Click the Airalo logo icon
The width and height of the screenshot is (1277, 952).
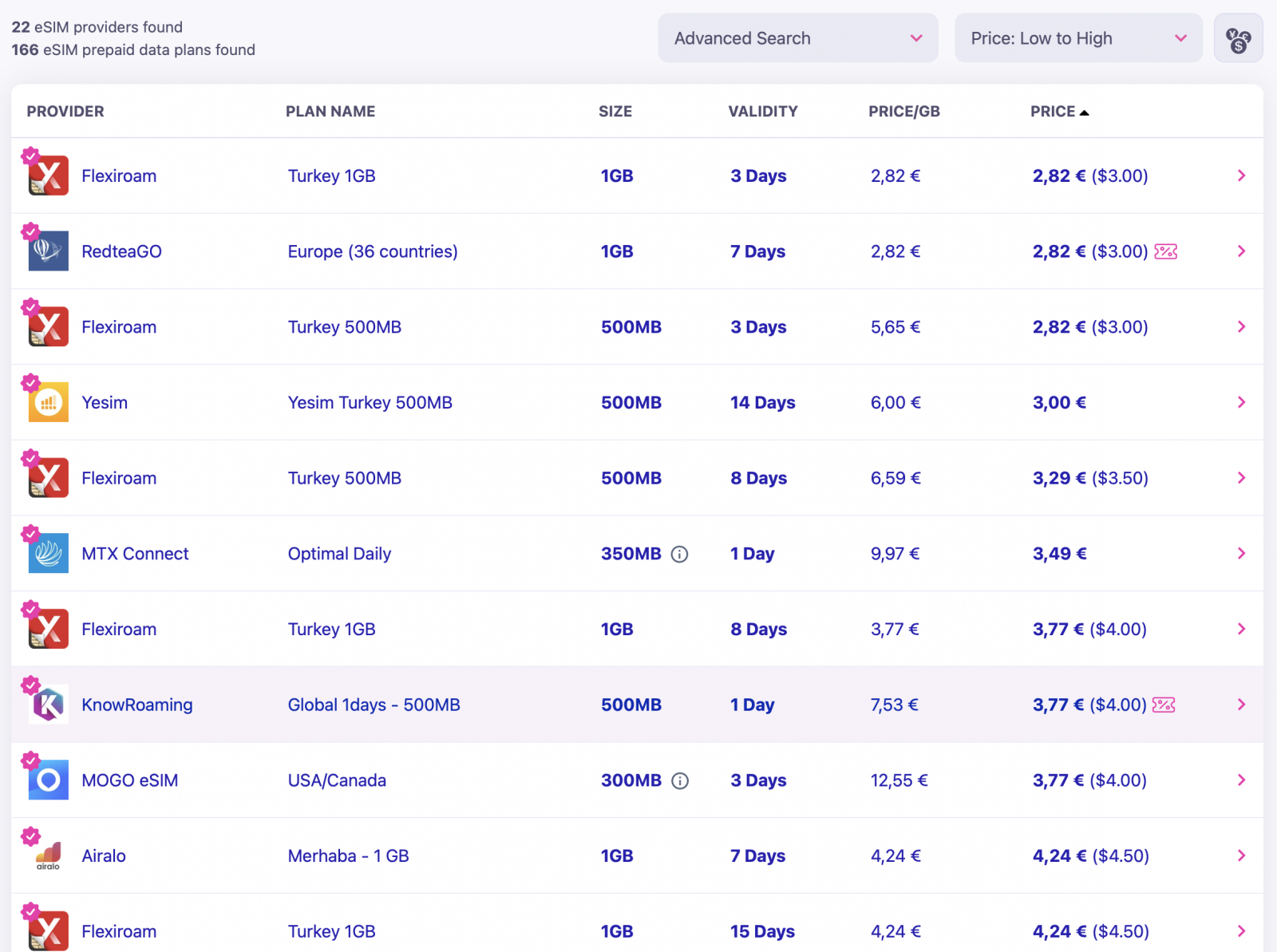(x=48, y=855)
